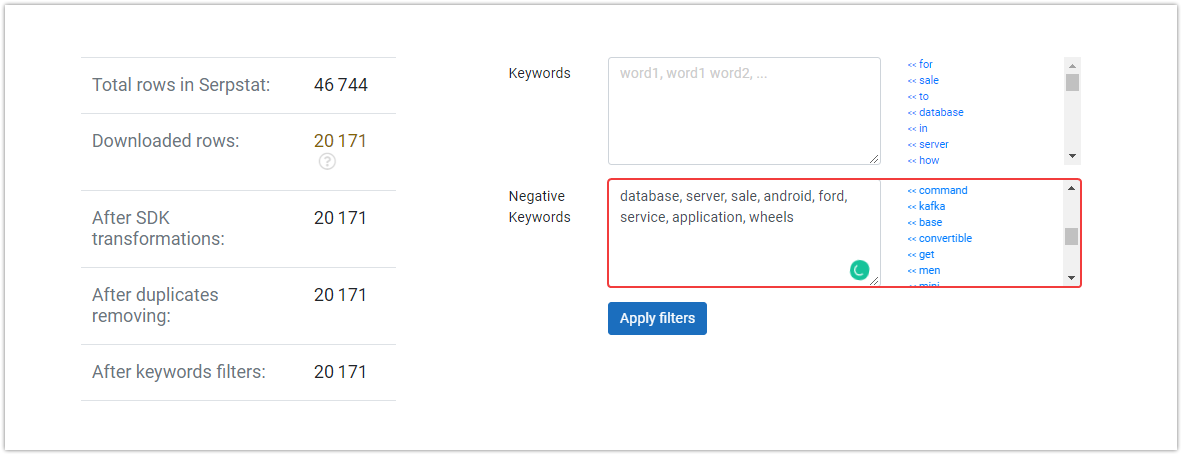This screenshot has height=455, width=1182.
Task: Add the suggested word "database" to Keywords
Action: (935, 112)
